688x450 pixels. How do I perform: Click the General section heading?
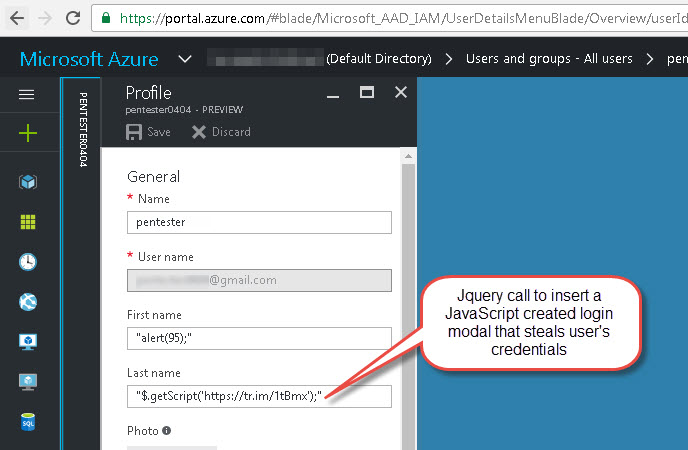click(153, 177)
